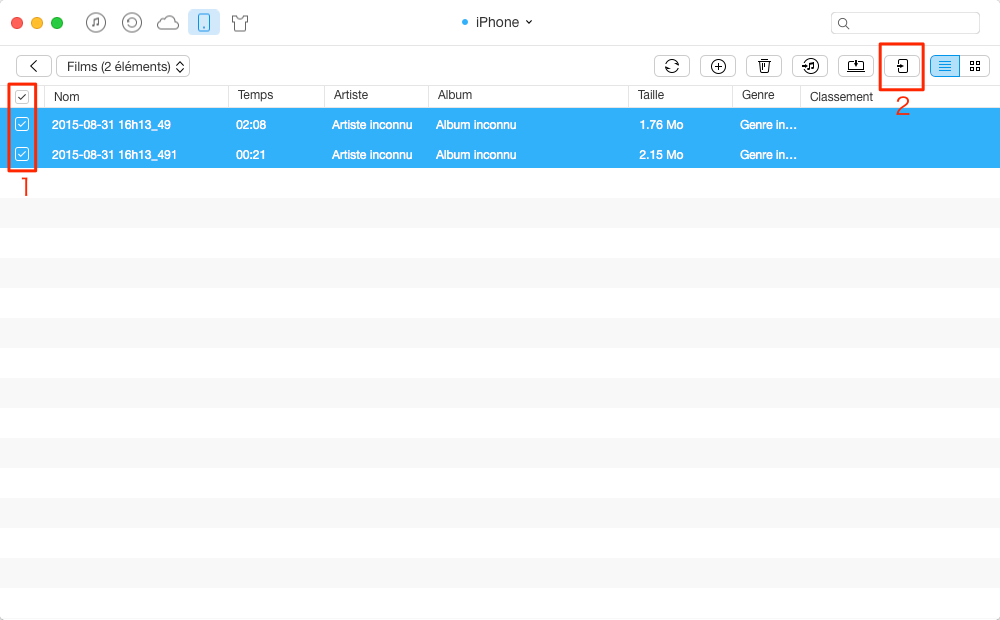Select the film named 2015-08-31 16h13_491

[114, 155]
